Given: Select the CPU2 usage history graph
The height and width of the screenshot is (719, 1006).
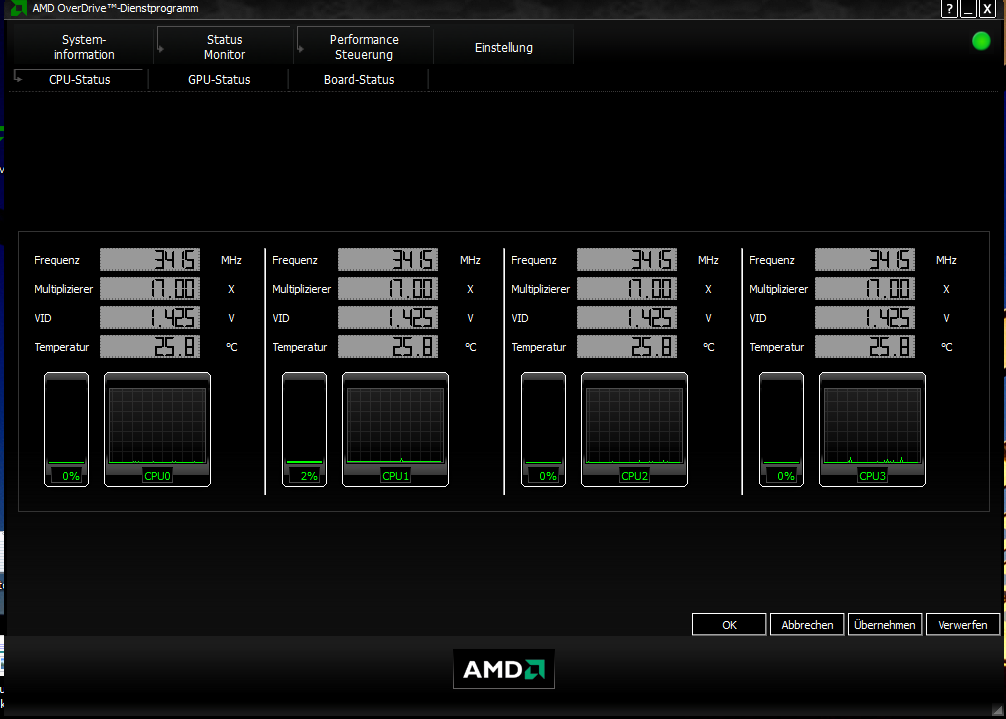Looking at the screenshot, I should coord(635,429).
